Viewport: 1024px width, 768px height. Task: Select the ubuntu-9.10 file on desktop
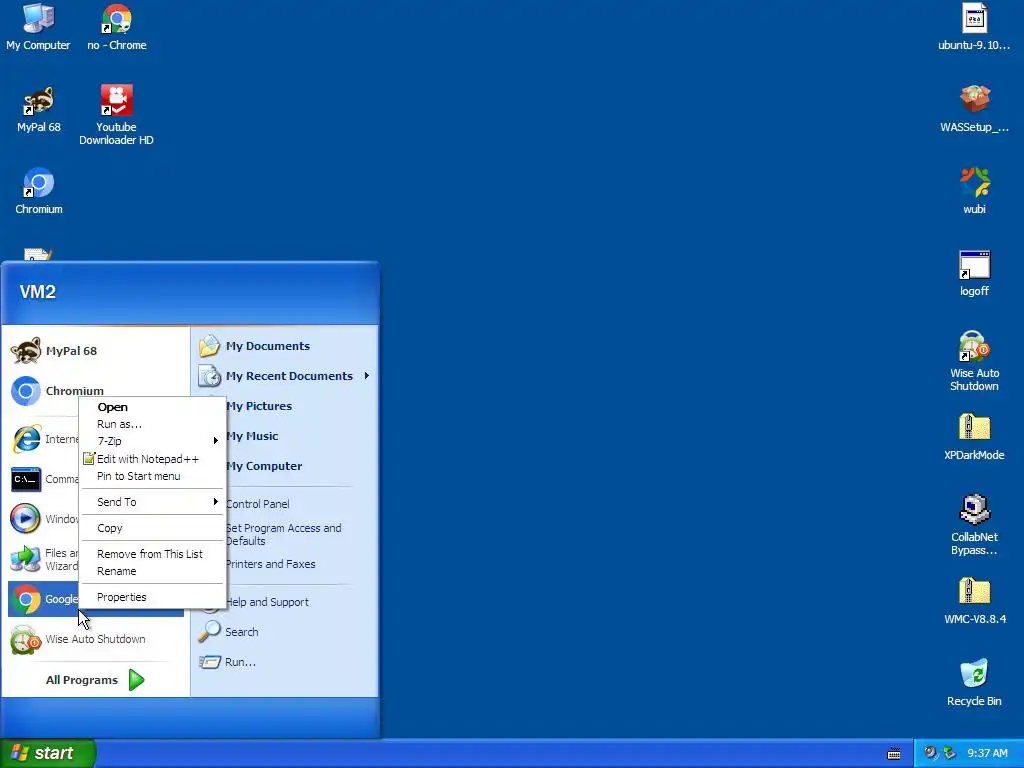pos(974,27)
